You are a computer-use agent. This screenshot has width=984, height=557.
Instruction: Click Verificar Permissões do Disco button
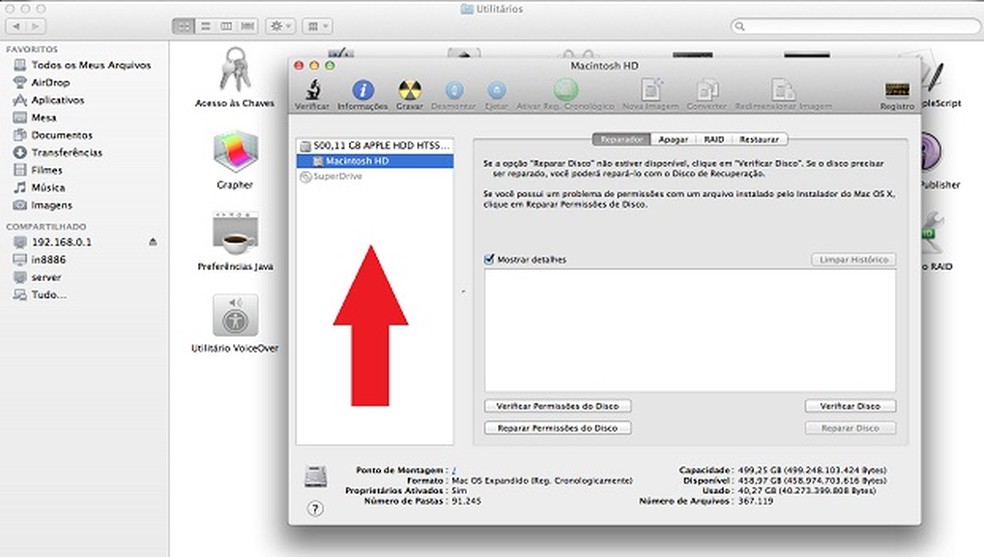click(557, 406)
